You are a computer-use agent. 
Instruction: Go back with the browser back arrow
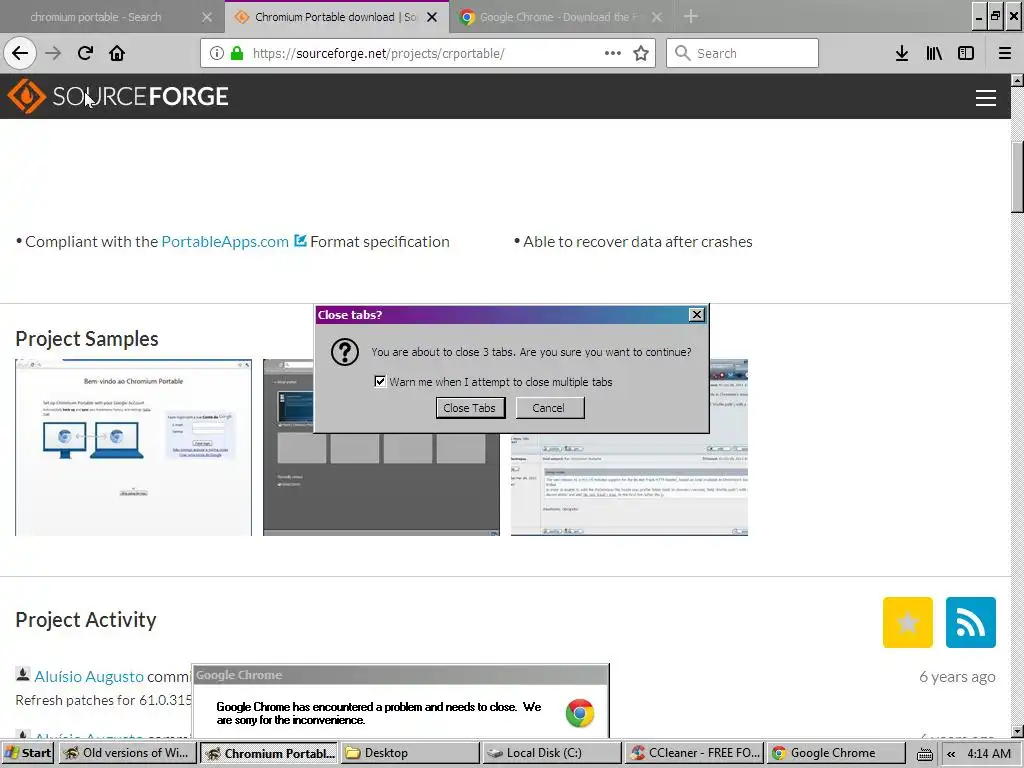point(20,53)
